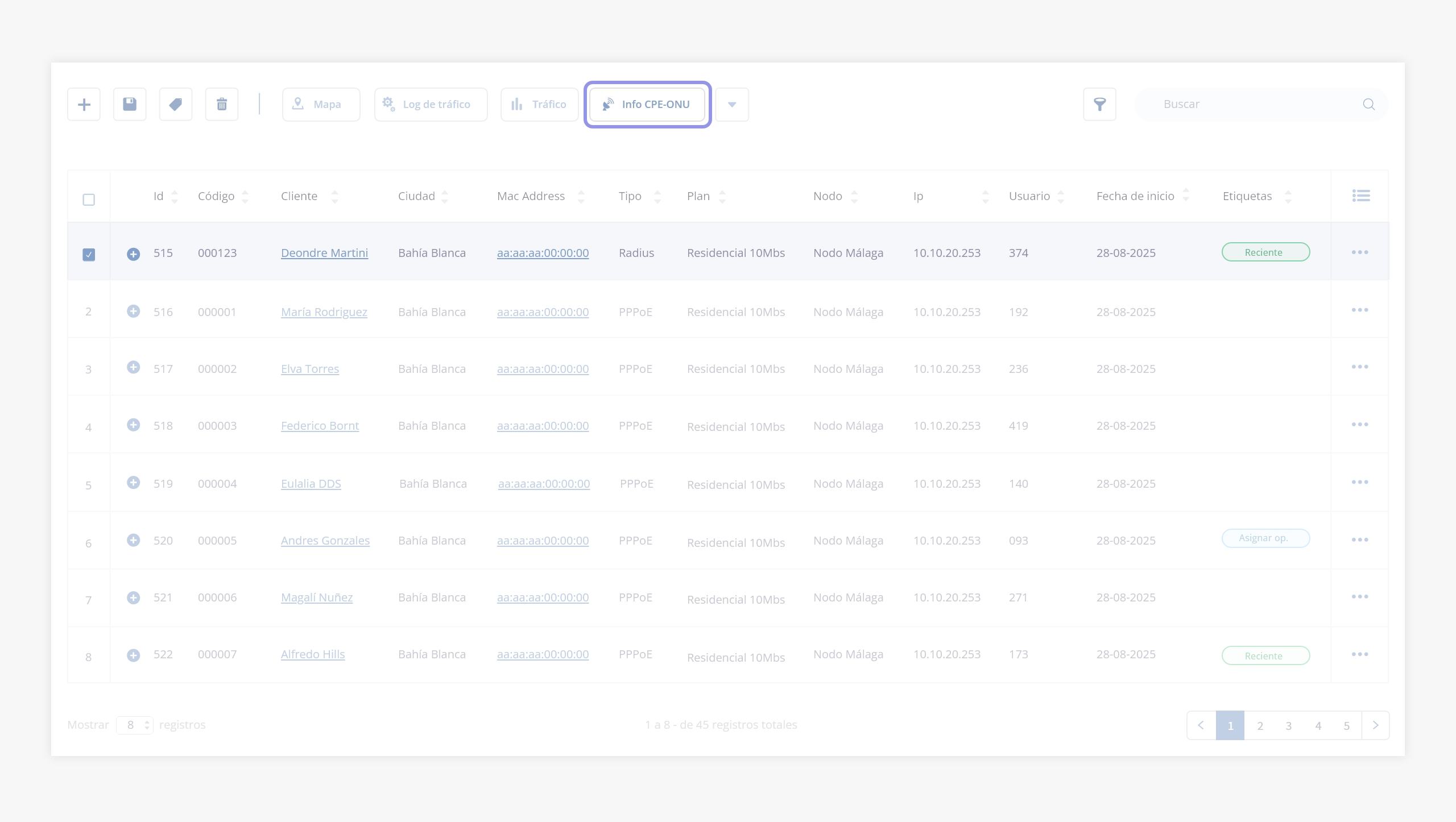The height and width of the screenshot is (822, 1456).
Task: Toggle the select-all header checkbox
Action: click(x=89, y=200)
